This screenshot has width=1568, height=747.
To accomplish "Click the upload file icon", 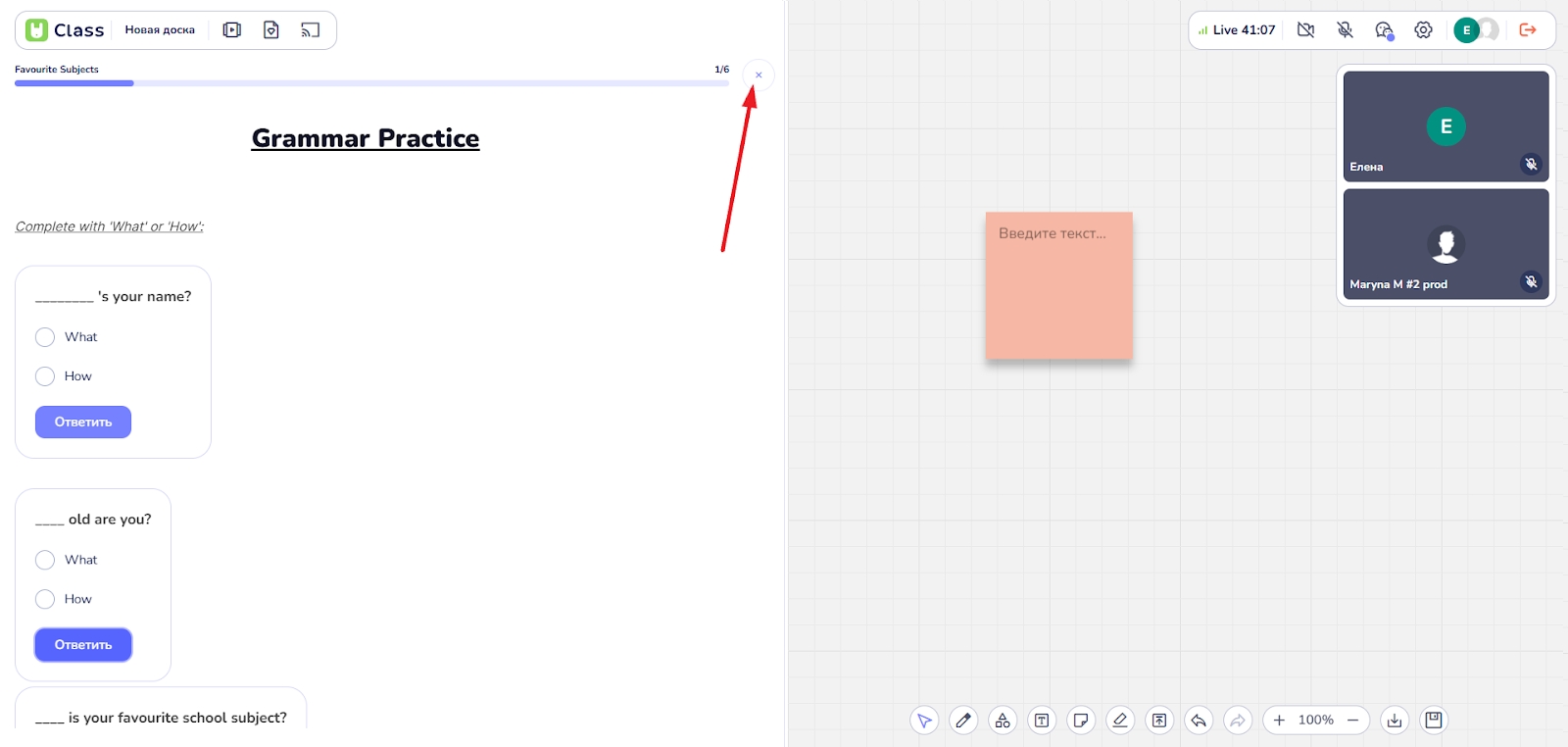I will point(1159,721).
